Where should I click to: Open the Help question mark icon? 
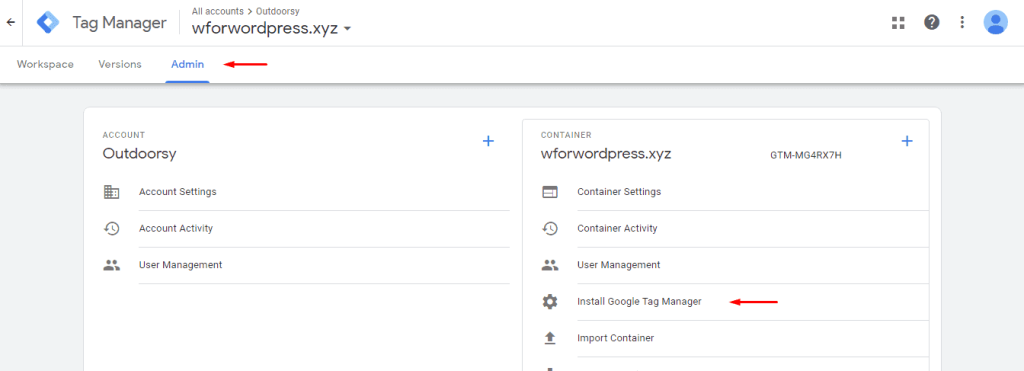(x=931, y=22)
